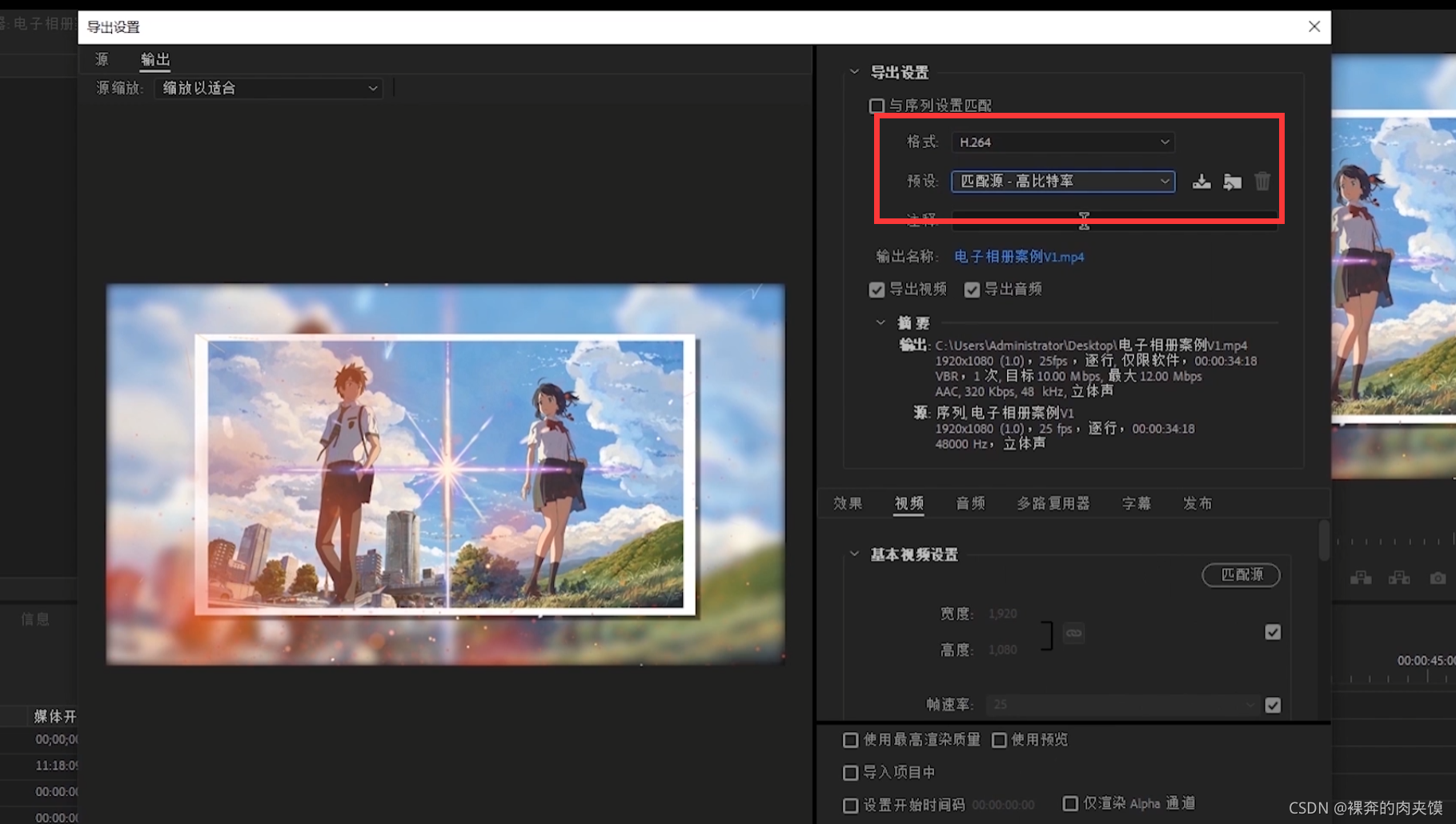Open the Audio tab
Image resolution: width=1456 pixels, height=824 pixels.
970,503
